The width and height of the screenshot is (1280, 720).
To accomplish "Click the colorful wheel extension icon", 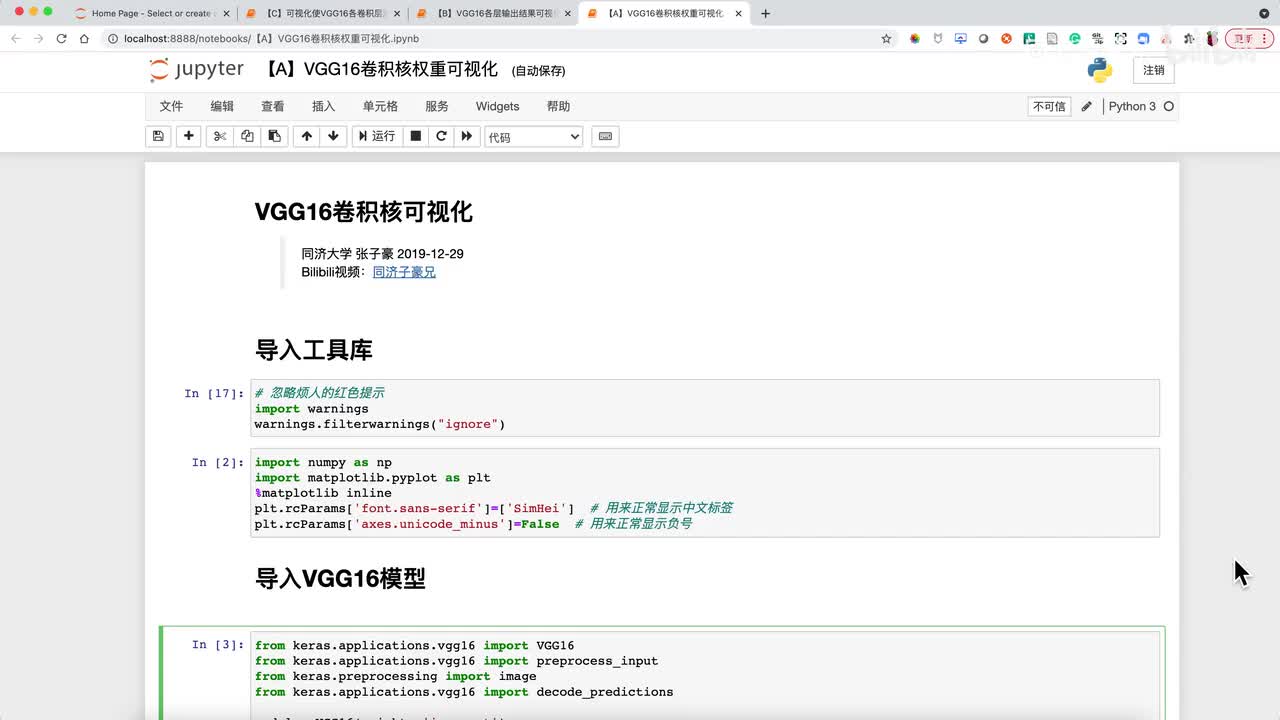I will click(914, 38).
